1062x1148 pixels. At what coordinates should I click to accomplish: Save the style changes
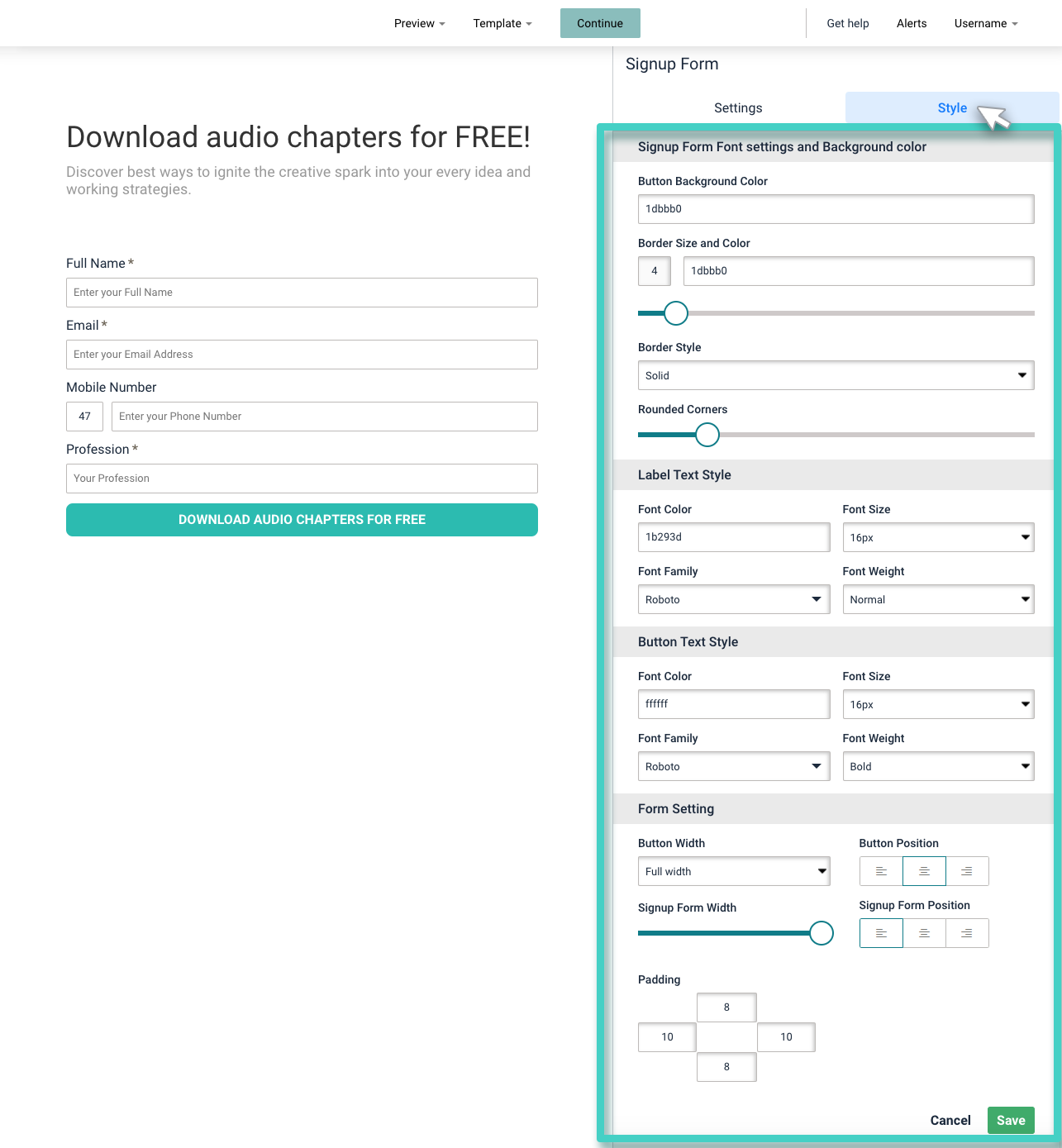pyautogui.click(x=1011, y=1120)
